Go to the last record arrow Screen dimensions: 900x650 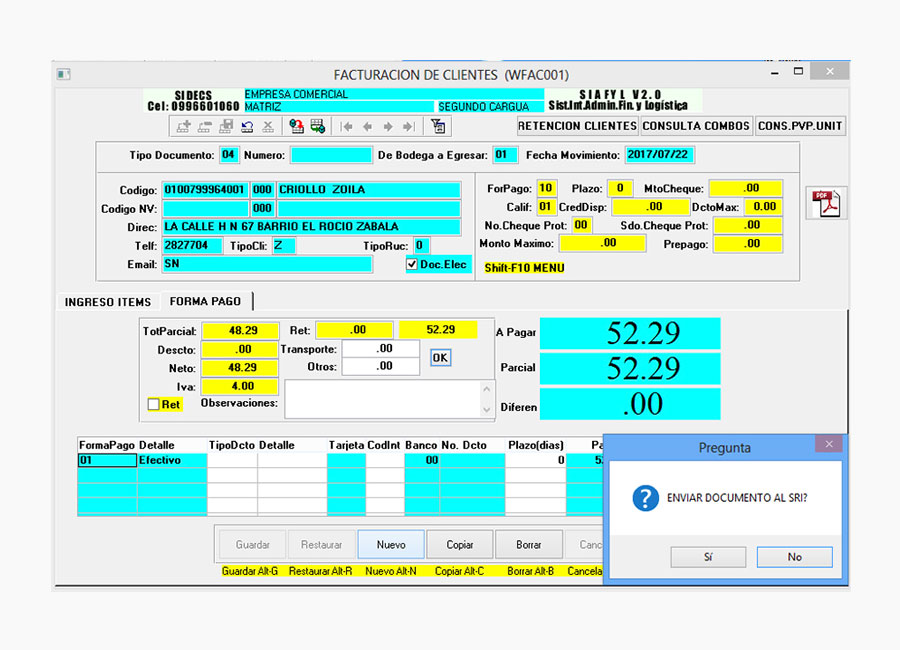pyautogui.click(x=411, y=127)
